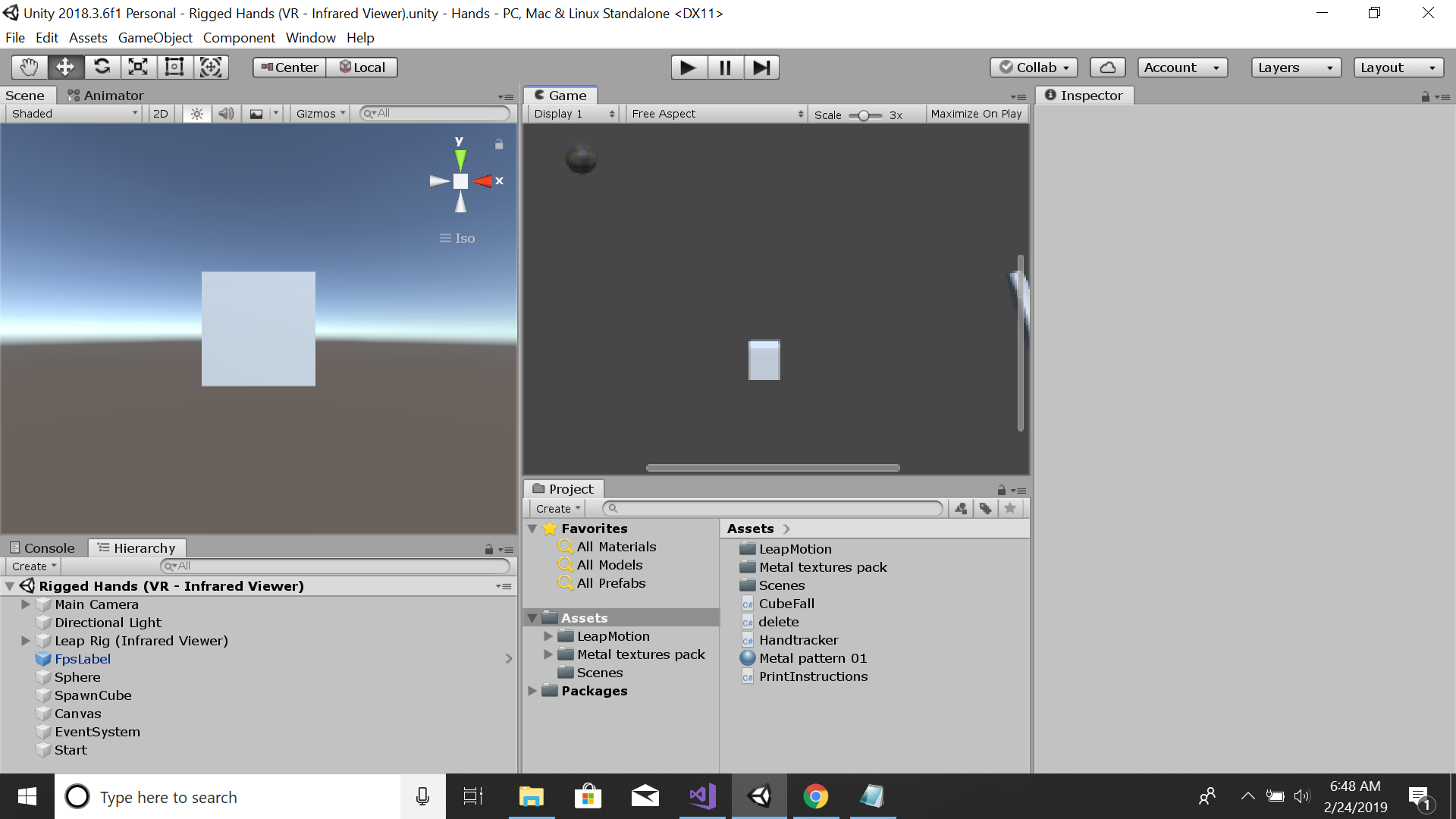Switch to the Console tab
Screen dimensions: 1456x819
click(x=42, y=548)
